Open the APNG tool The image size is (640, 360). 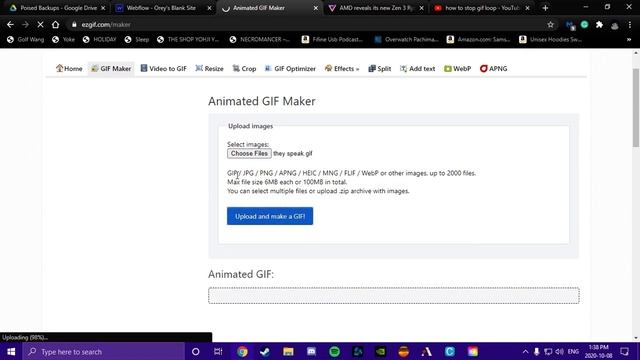click(x=493, y=69)
